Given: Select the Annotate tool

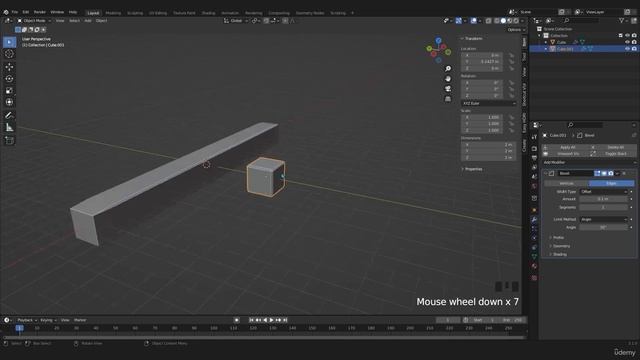Looking at the screenshot, I should point(9,116).
